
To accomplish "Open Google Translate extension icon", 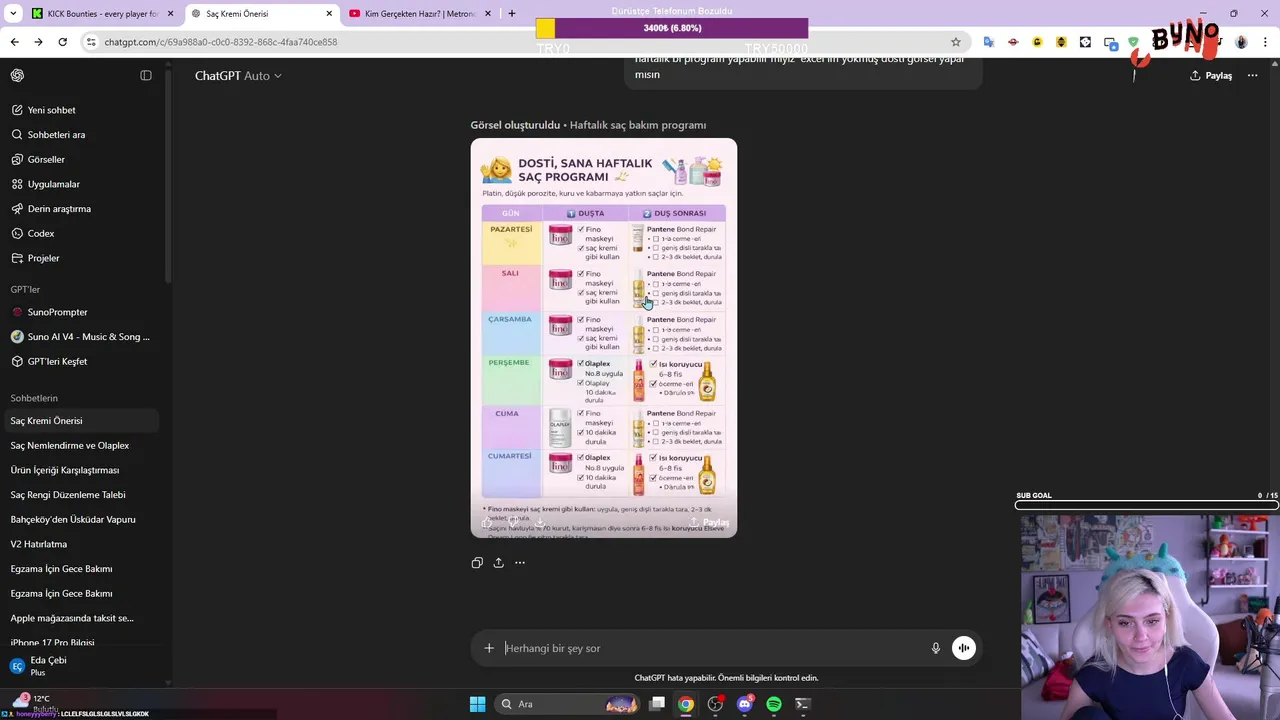I will coord(989,42).
